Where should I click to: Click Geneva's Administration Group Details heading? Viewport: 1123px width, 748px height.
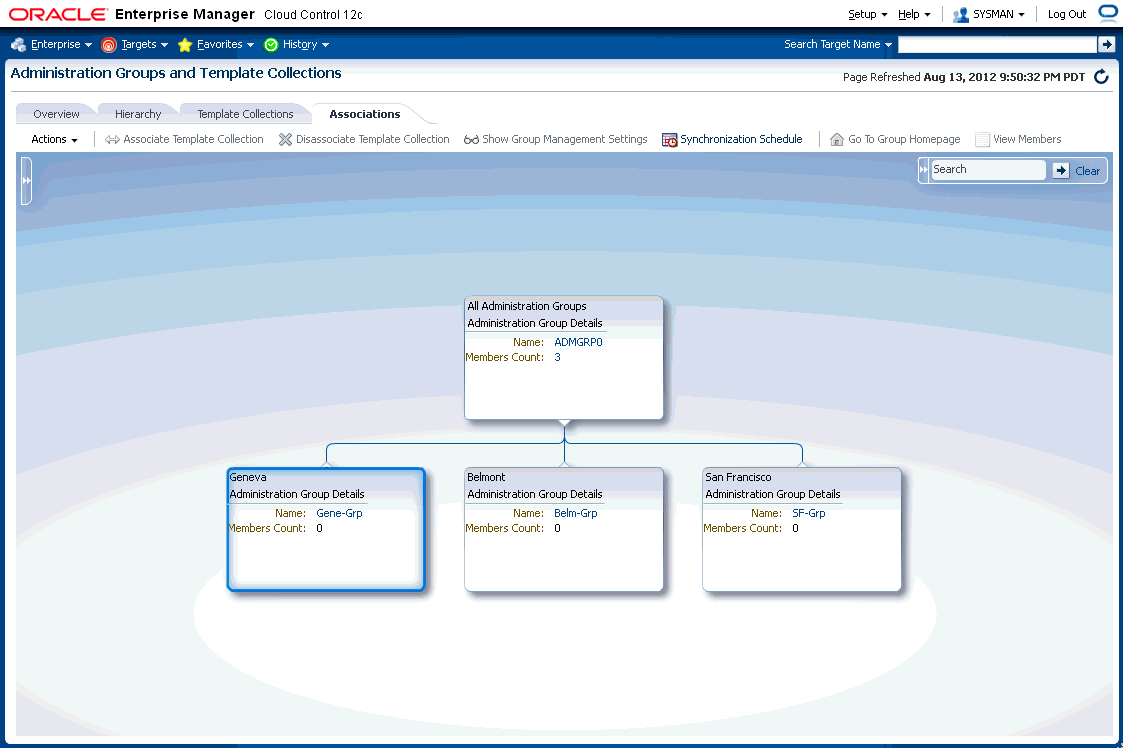[297, 494]
